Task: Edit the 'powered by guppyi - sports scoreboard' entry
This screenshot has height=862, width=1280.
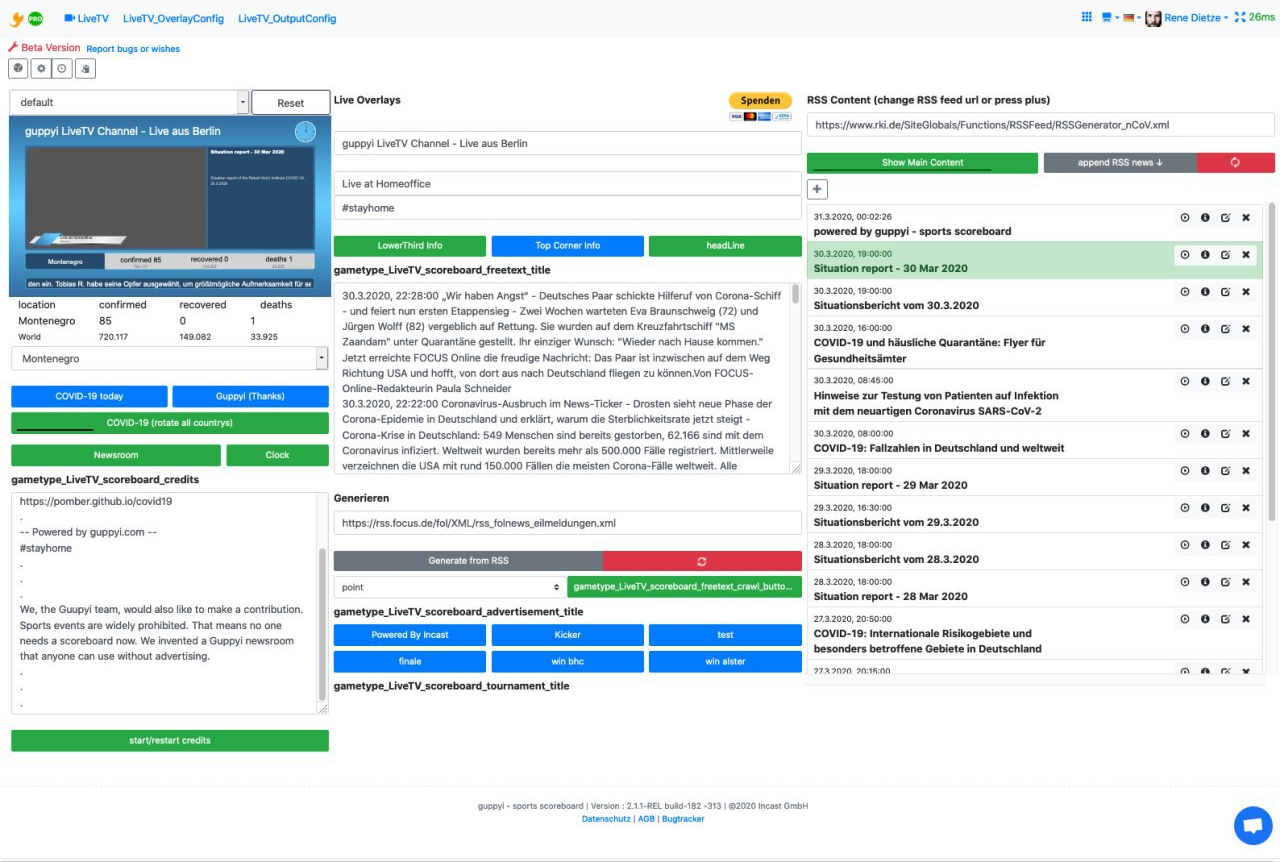Action: click(x=1225, y=217)
